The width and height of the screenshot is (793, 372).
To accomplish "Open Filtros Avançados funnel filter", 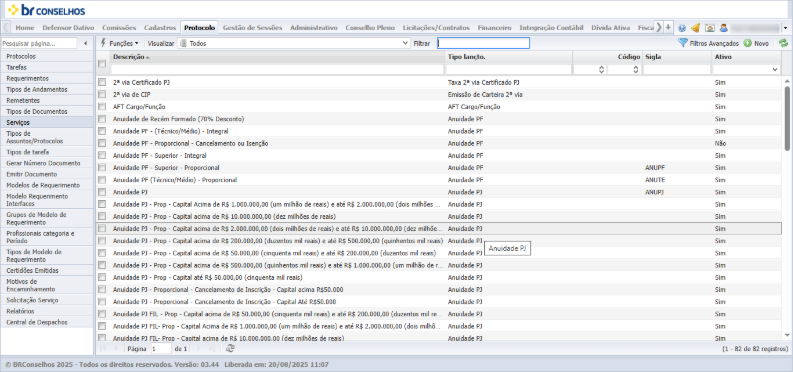I will [709, 43].
